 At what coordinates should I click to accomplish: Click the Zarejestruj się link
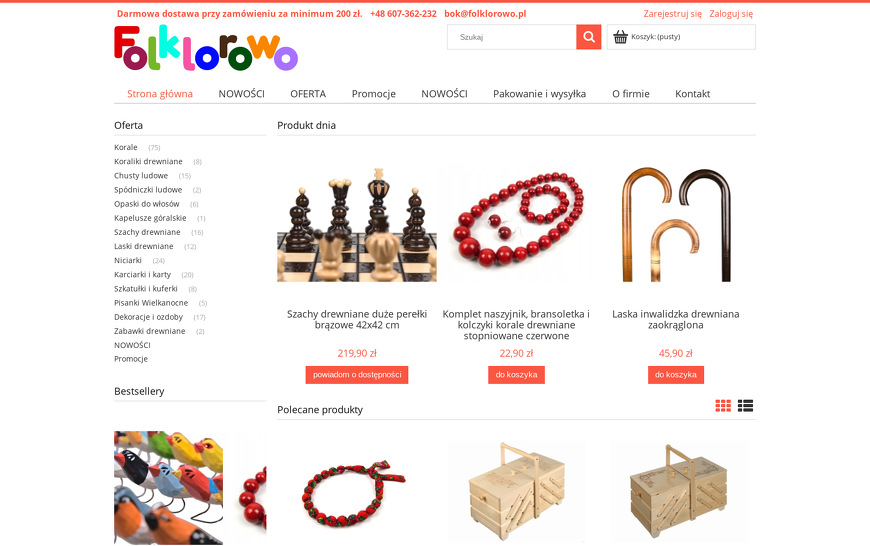(x=672, y=14)
